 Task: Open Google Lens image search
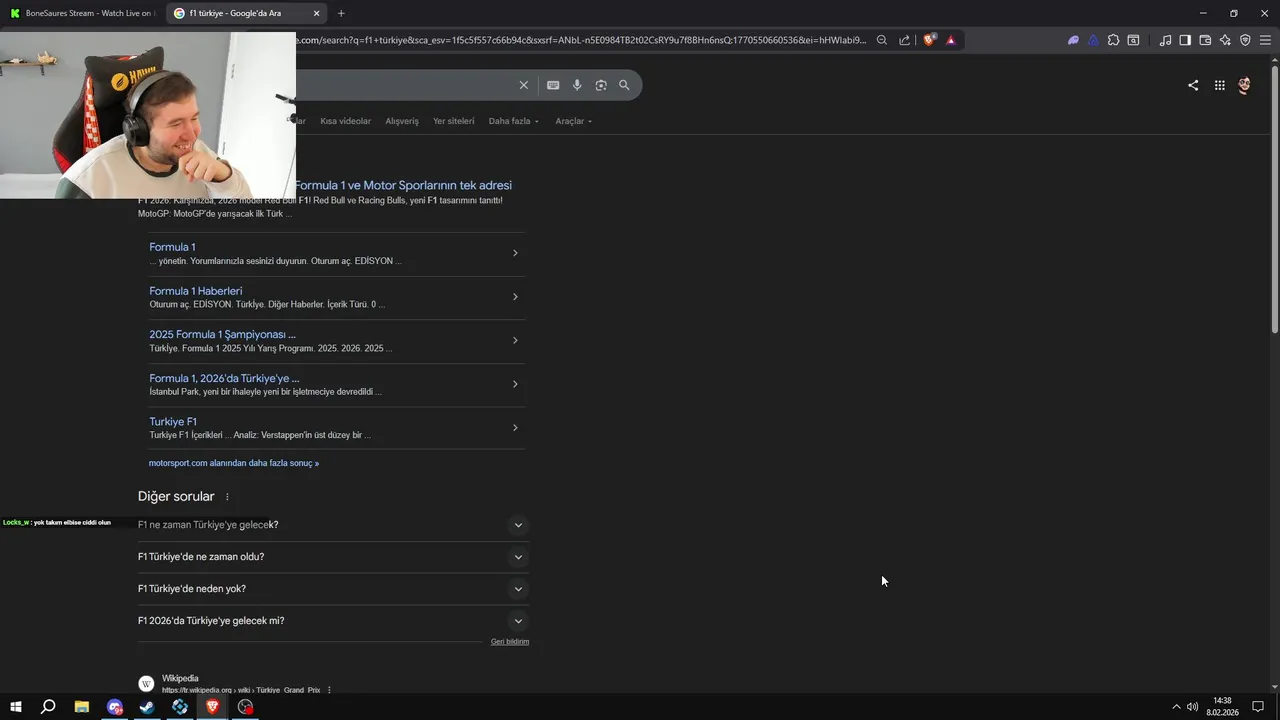pos(601,85)
